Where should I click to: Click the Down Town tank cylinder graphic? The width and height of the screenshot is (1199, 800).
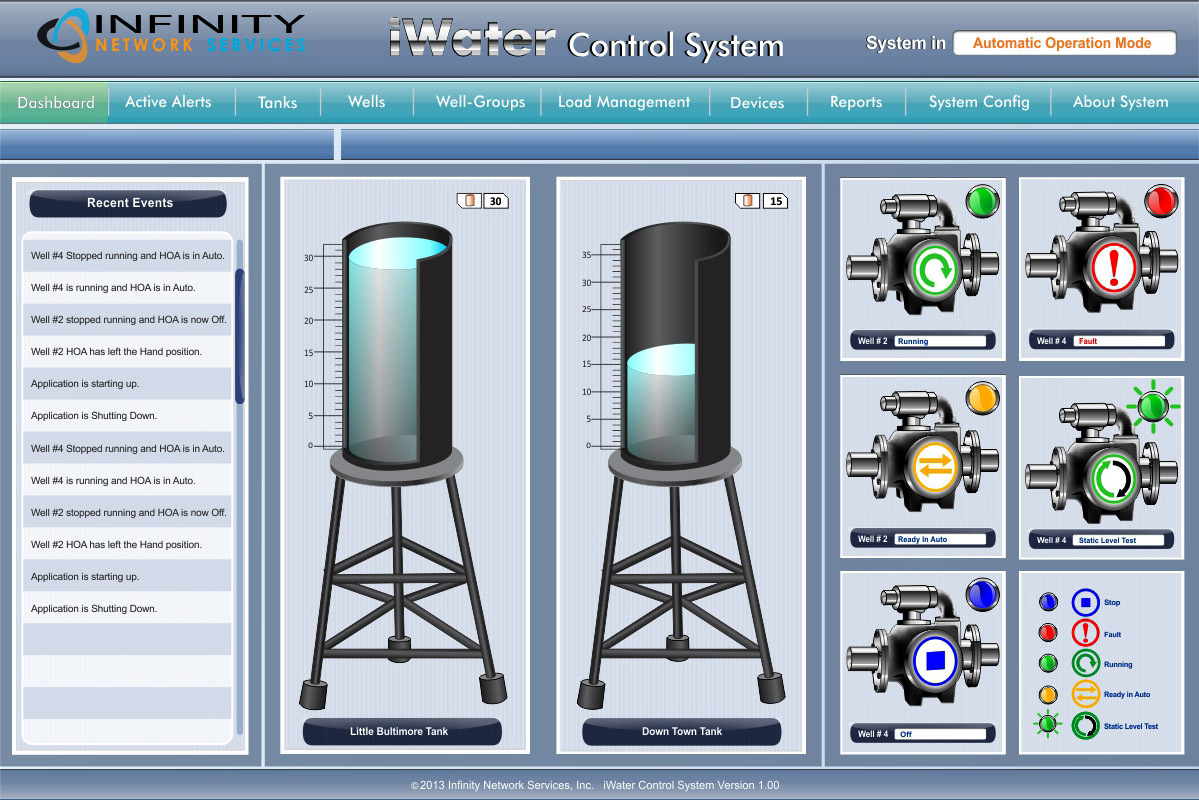[675, 345]
